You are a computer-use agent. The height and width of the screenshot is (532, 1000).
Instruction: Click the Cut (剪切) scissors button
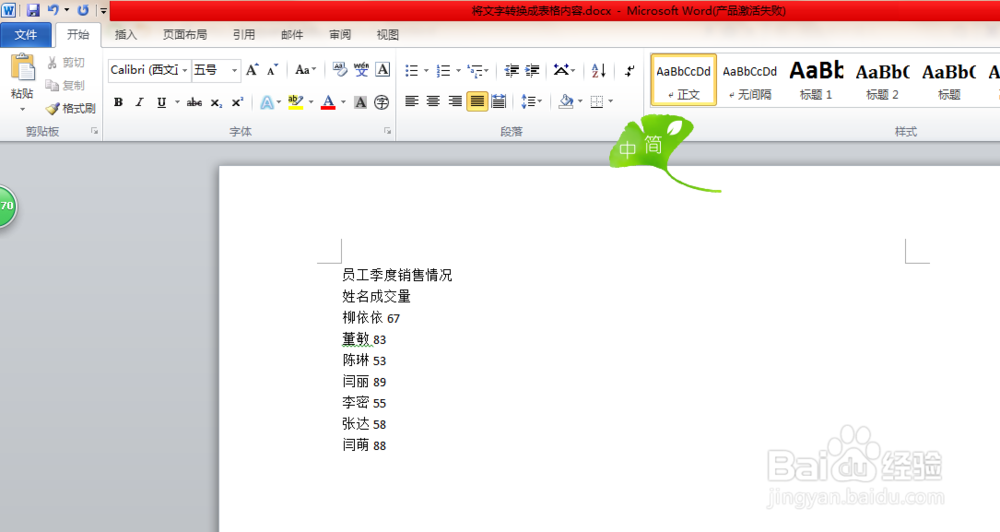(x=66, y=63)
